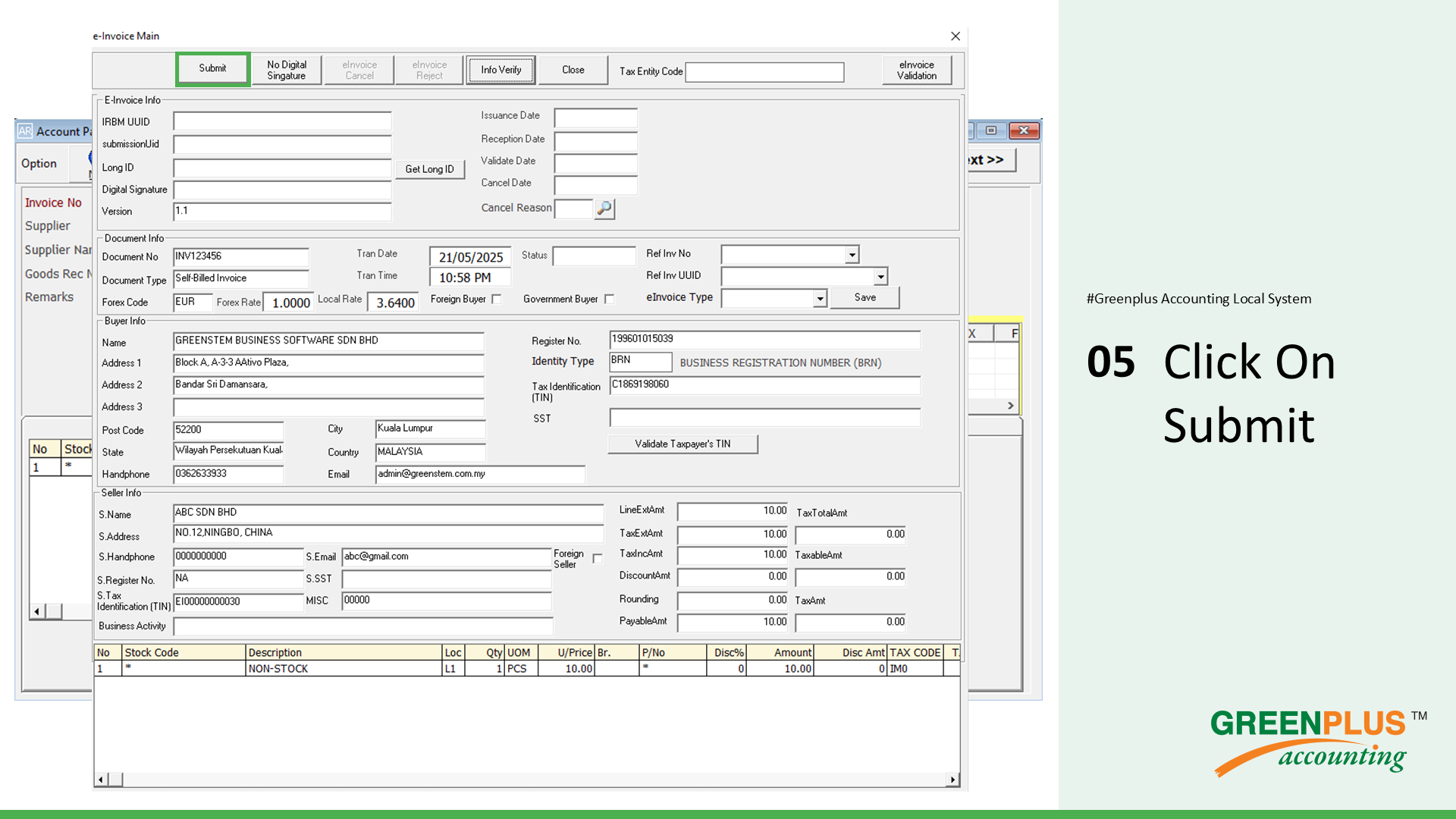Click the Account window red close button
Image resolution: width=1456 pixels, height=819 pixels.
pos(1024,130)
